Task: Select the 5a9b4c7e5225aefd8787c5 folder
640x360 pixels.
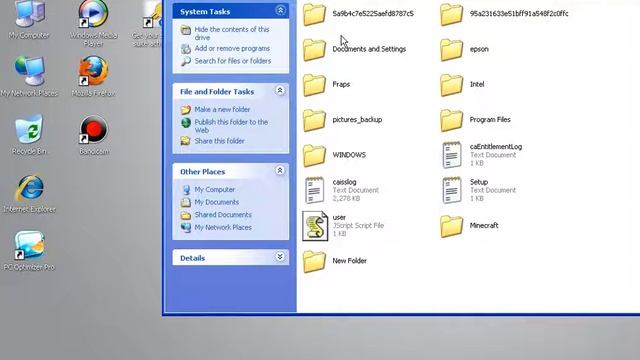Action: point(358,14)
